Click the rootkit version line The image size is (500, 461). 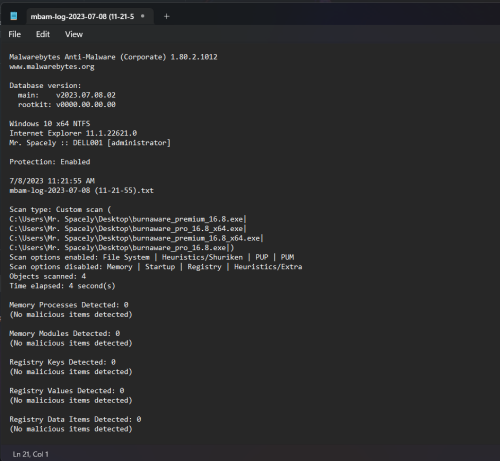click(67, 105)
